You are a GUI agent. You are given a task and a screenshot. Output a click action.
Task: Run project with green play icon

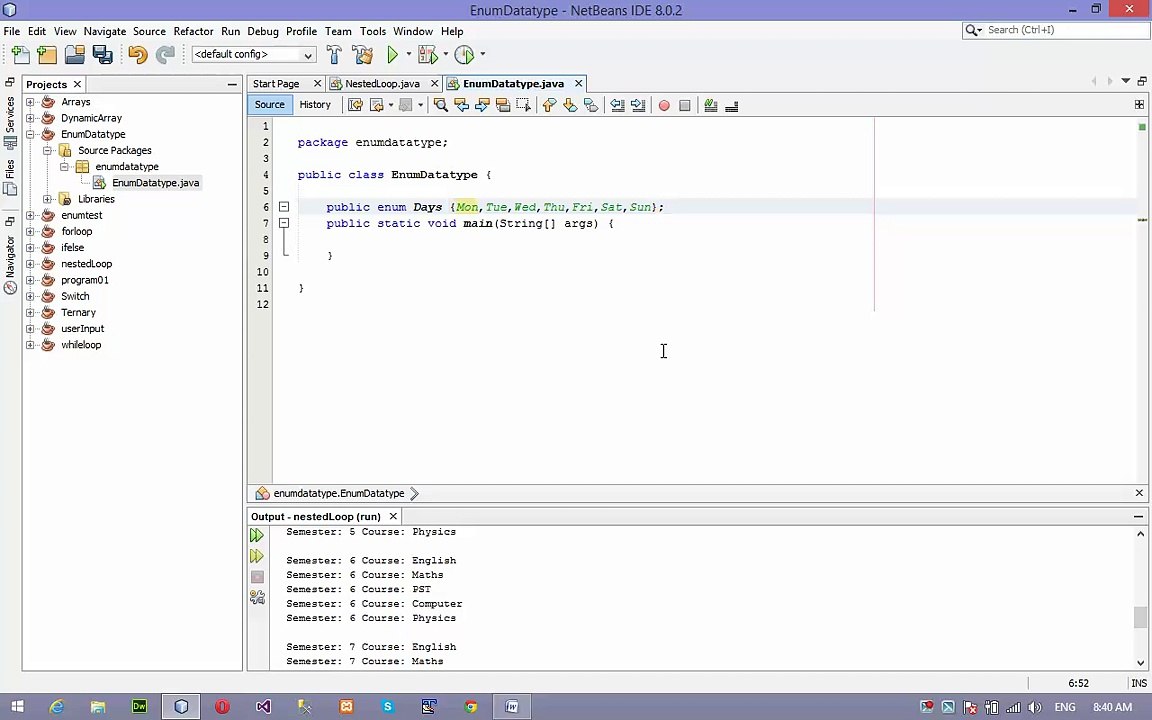(x=392, y=54)
